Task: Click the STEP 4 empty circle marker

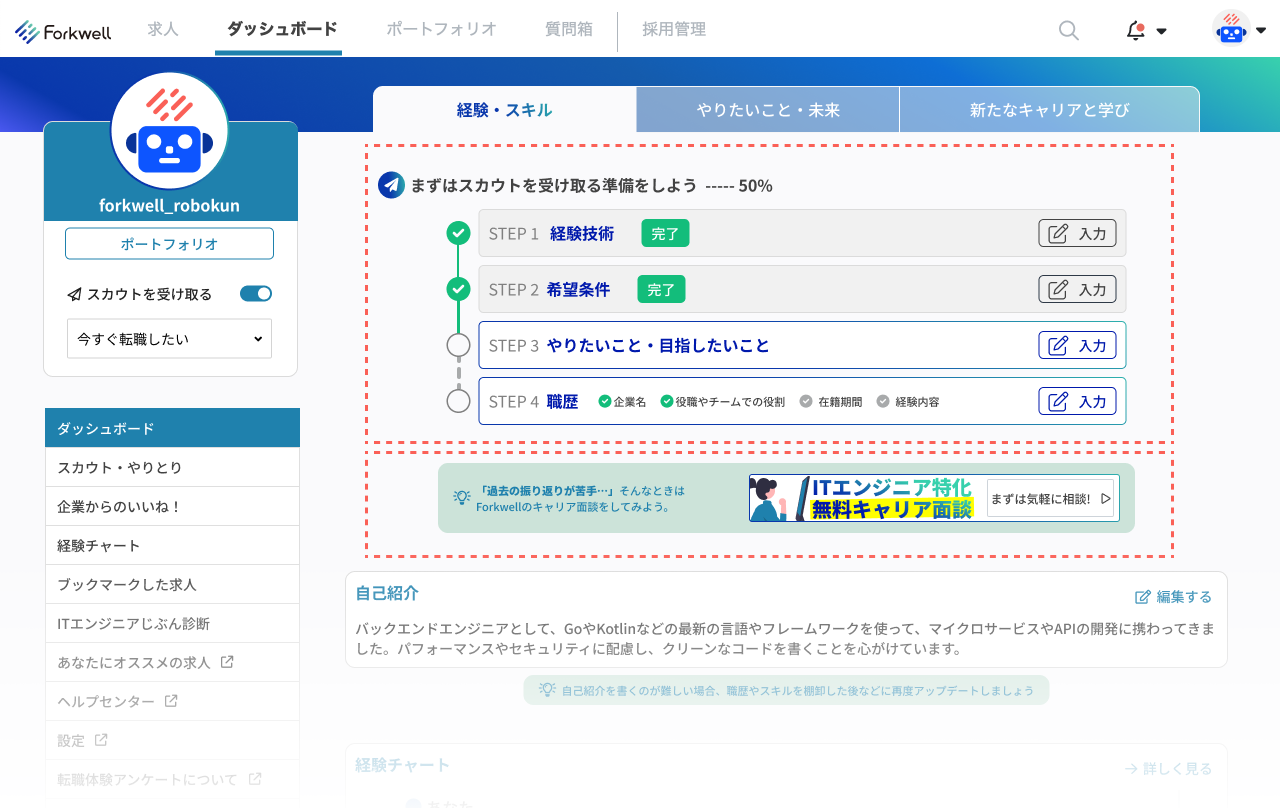Action: [458, 401]
